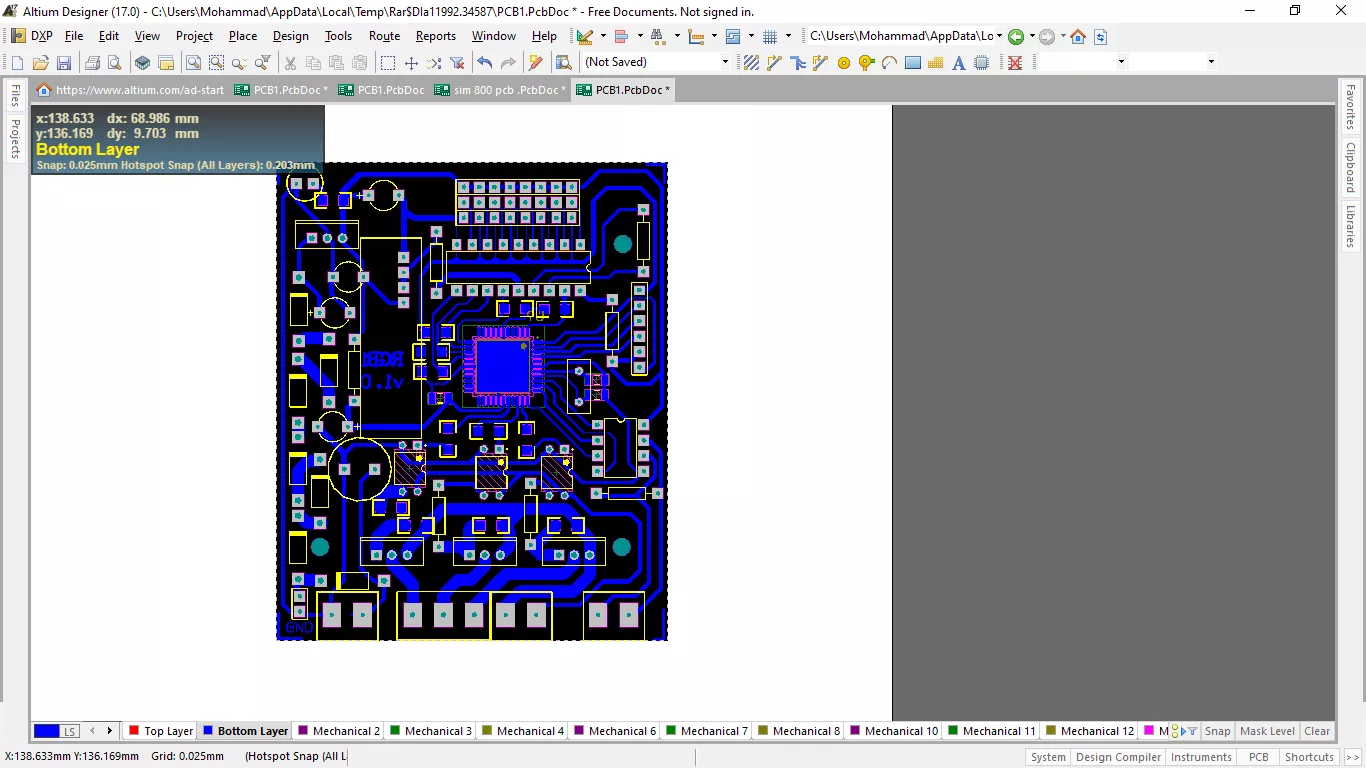Image resolution: width=1366 pixels, height=768 pixels.
Task: Click the Clear button
Action: point(1317,731)
